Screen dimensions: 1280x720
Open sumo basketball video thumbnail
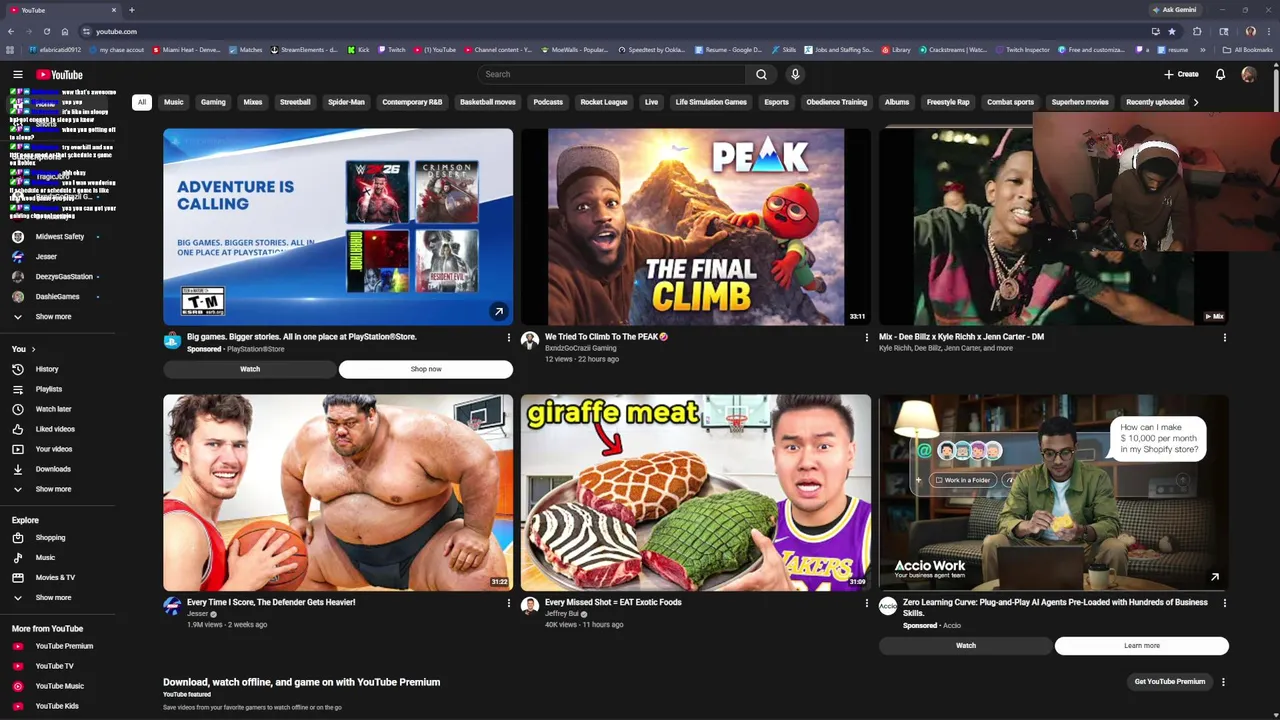point(338,492)
